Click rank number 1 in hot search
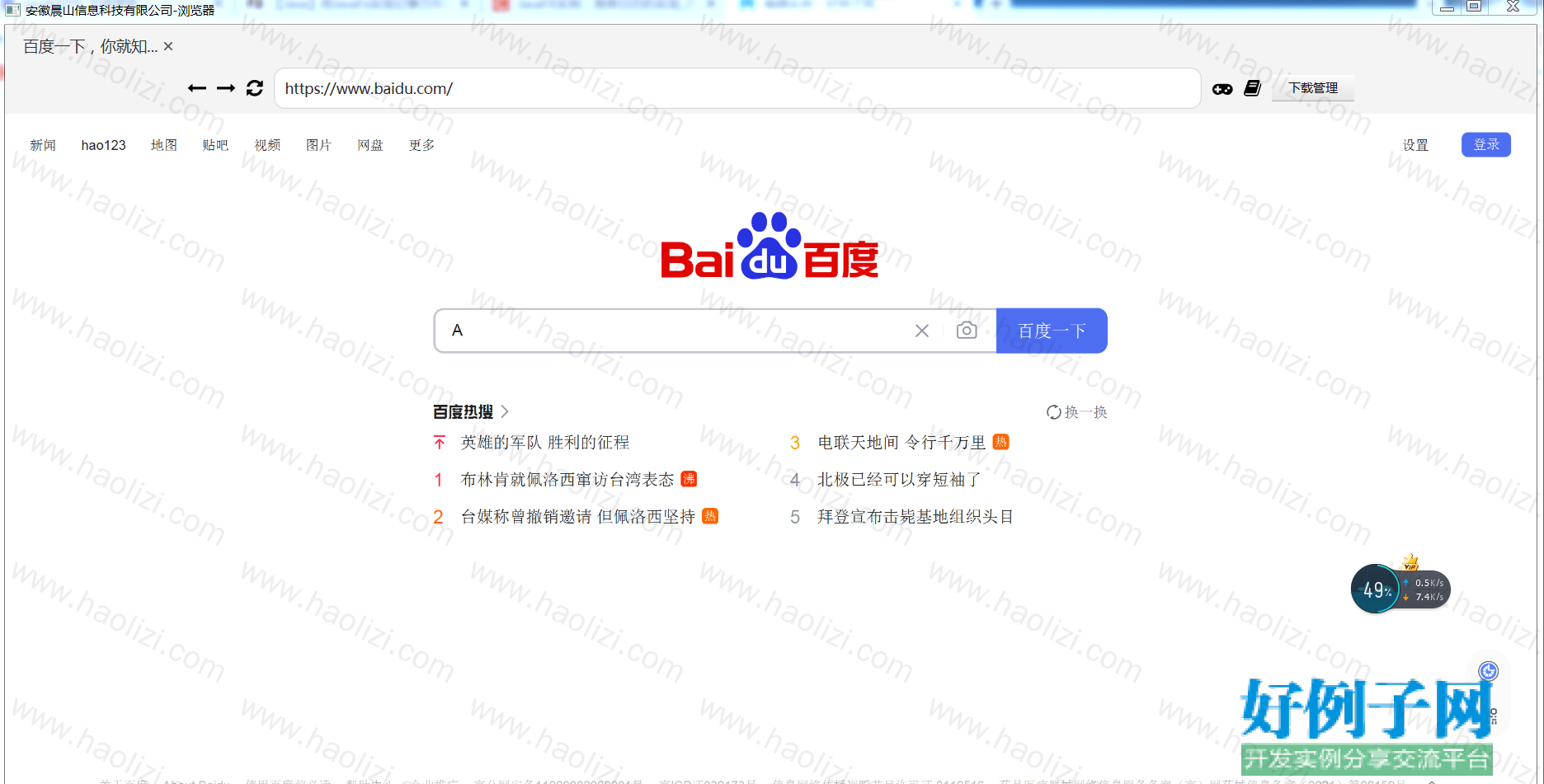 click(x=439, y=480)
